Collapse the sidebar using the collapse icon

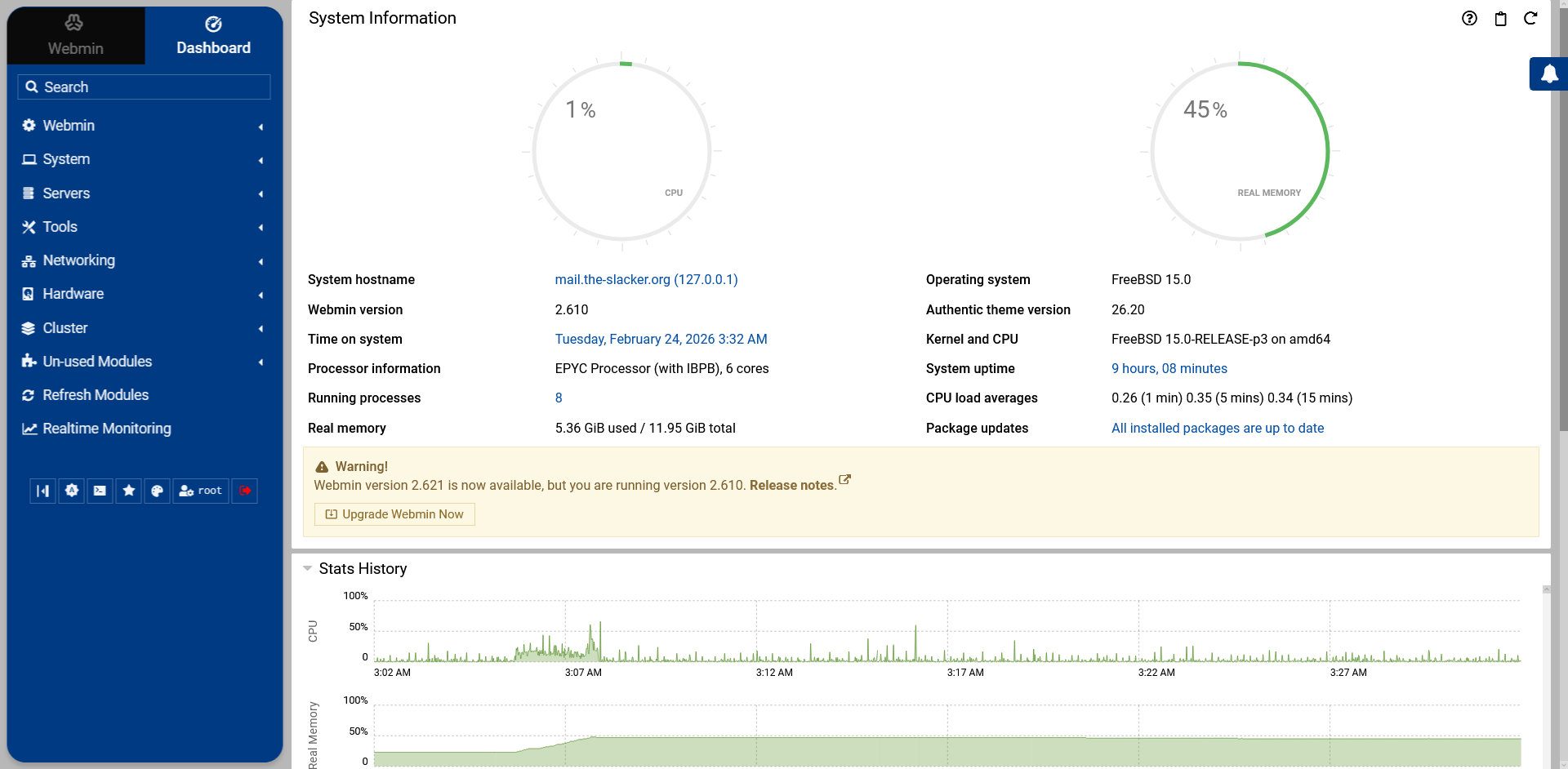click(42, 491)
